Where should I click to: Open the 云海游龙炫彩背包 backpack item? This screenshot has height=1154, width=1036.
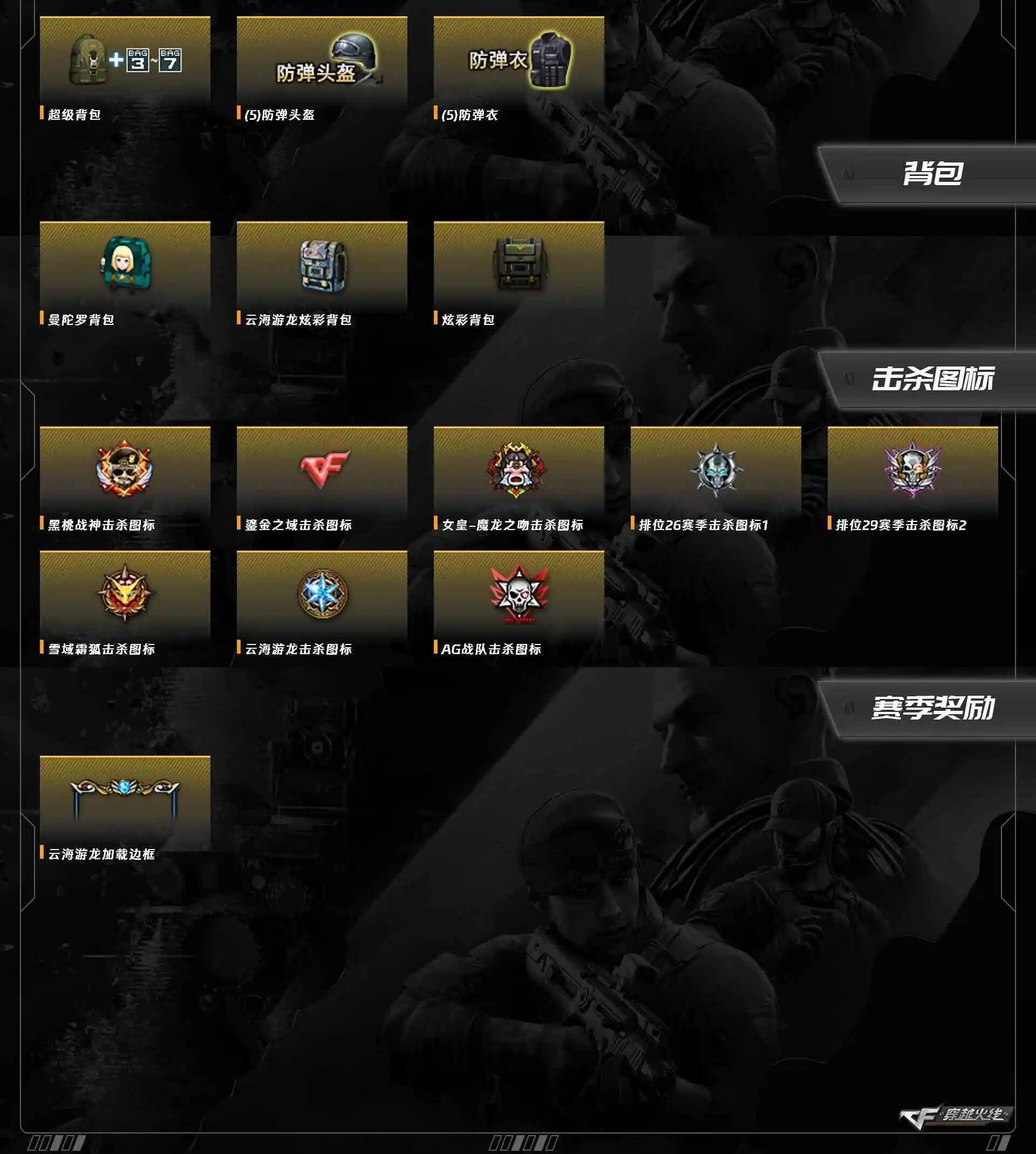tap(322, 266)
